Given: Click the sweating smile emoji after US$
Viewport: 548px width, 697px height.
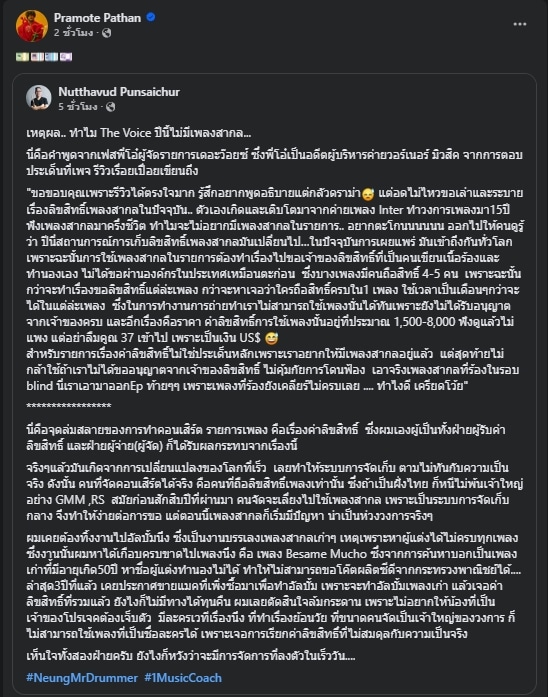Looking at the screenshot, I should 272,338.
